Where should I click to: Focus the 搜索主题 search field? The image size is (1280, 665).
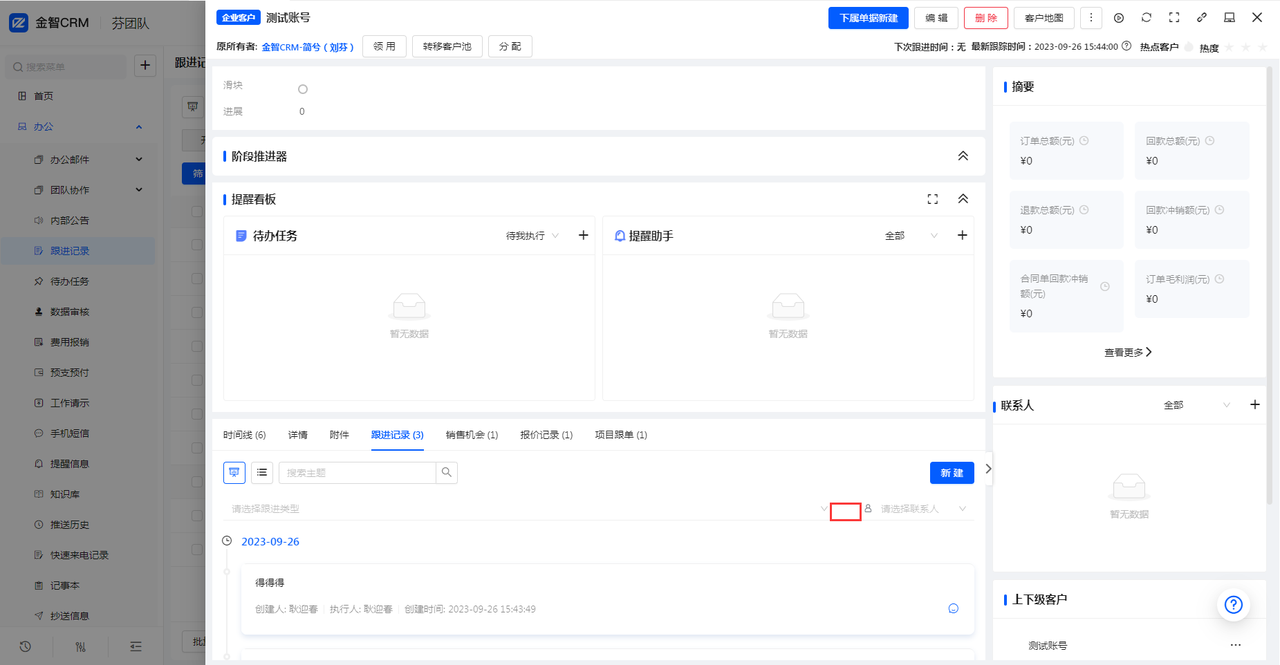coord(357,472)
